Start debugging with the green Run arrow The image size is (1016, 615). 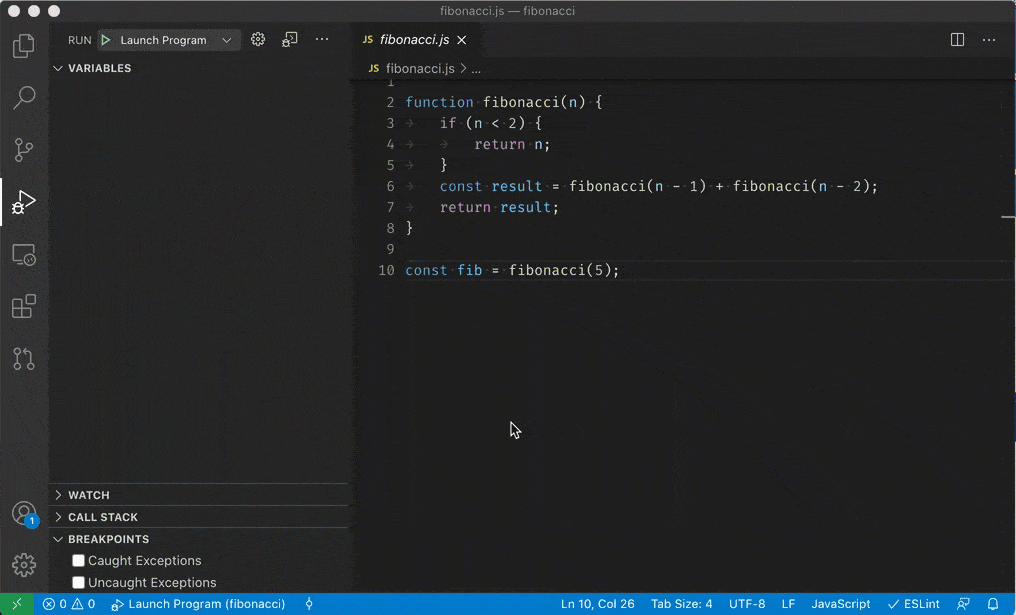(105, 40)
